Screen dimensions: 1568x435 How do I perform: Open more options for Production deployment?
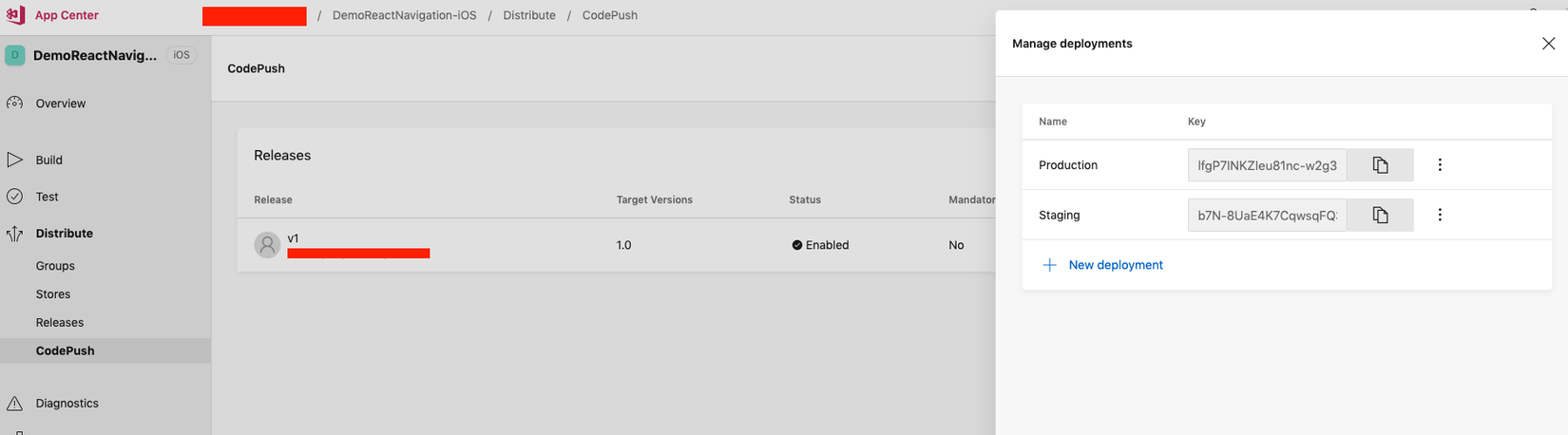coord(1440,165)
